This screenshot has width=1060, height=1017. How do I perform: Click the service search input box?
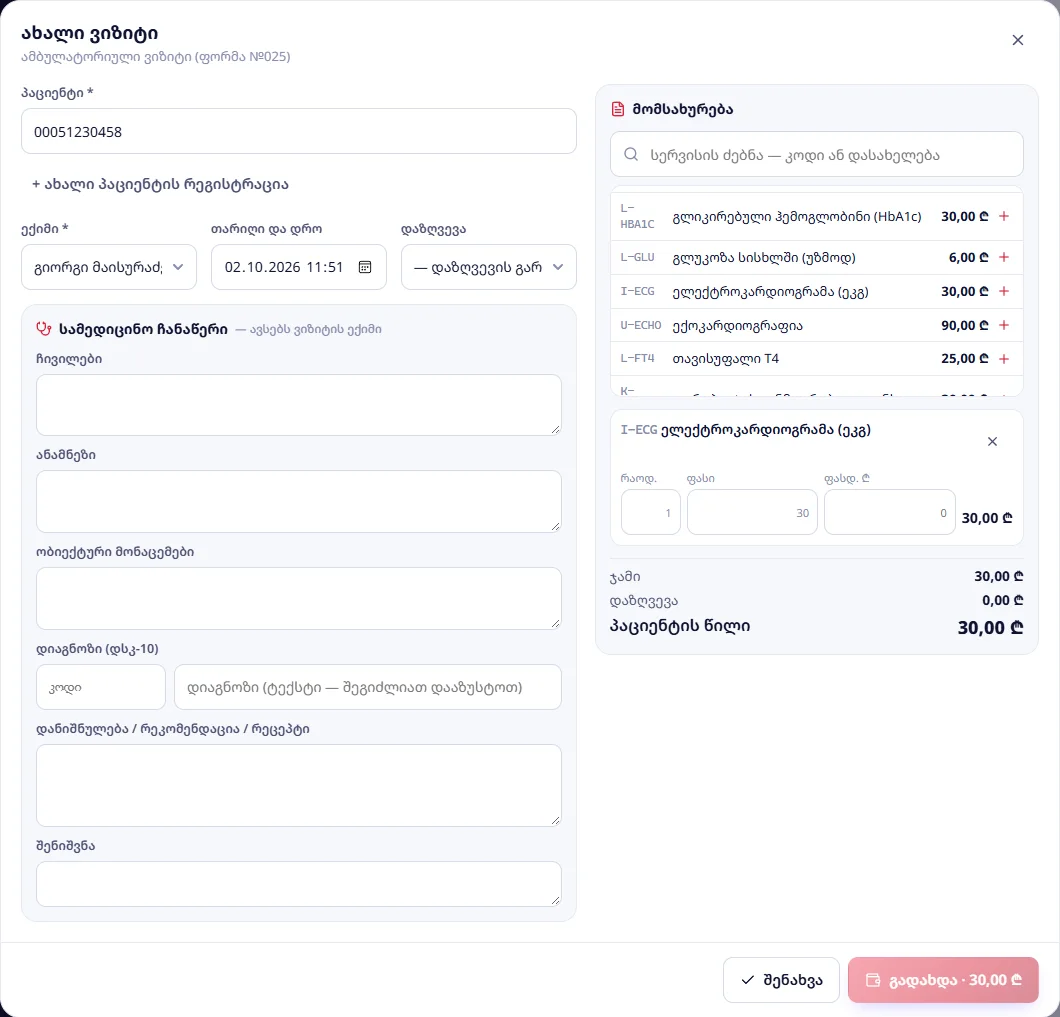tap(817, 154)
